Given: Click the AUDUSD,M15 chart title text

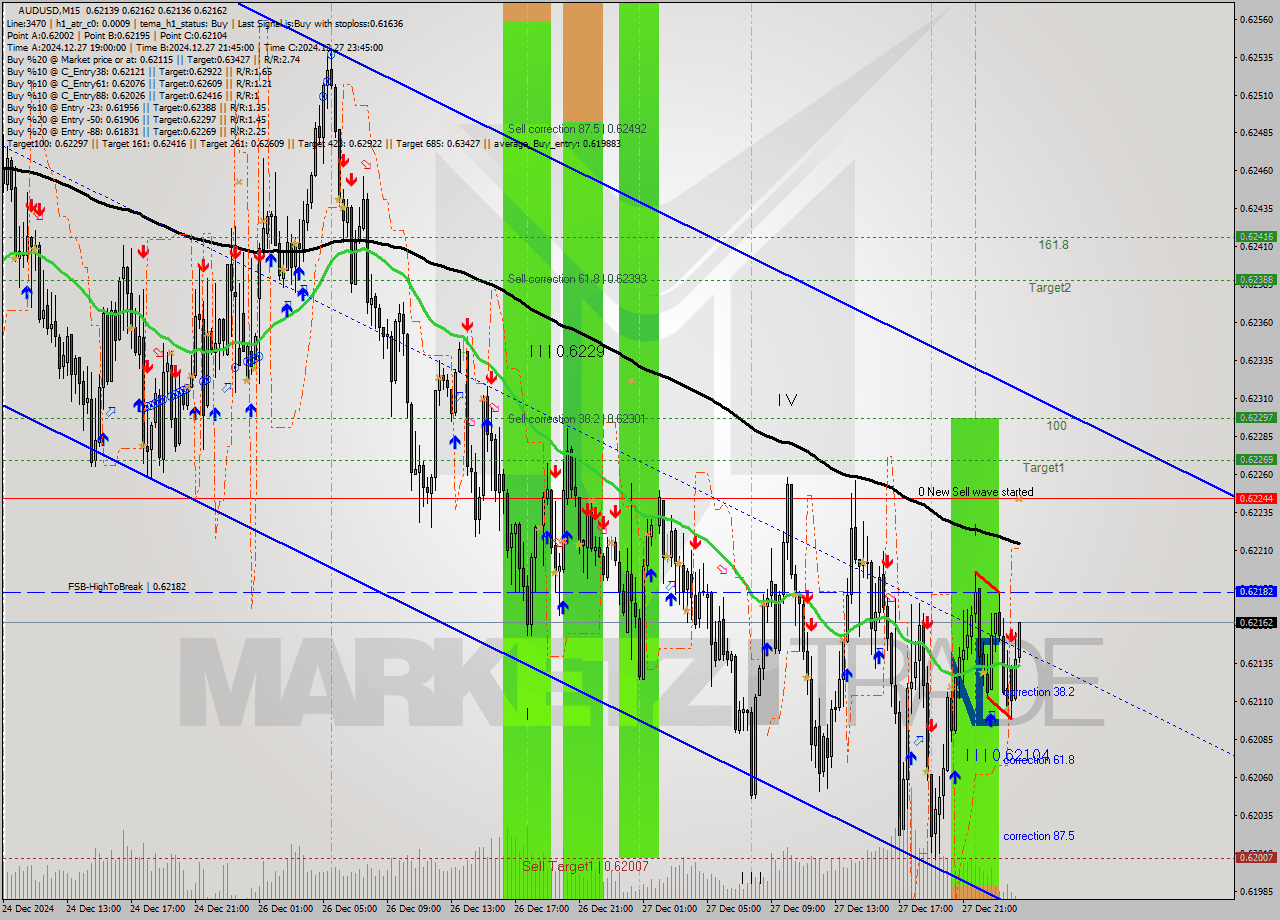Looking at the screenshot, I should coord(51,10).
